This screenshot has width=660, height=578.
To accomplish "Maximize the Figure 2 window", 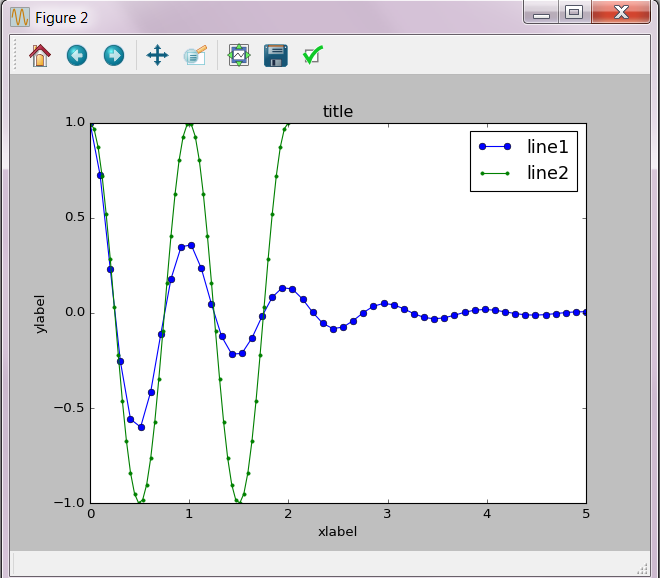I will tap(574, 12).
